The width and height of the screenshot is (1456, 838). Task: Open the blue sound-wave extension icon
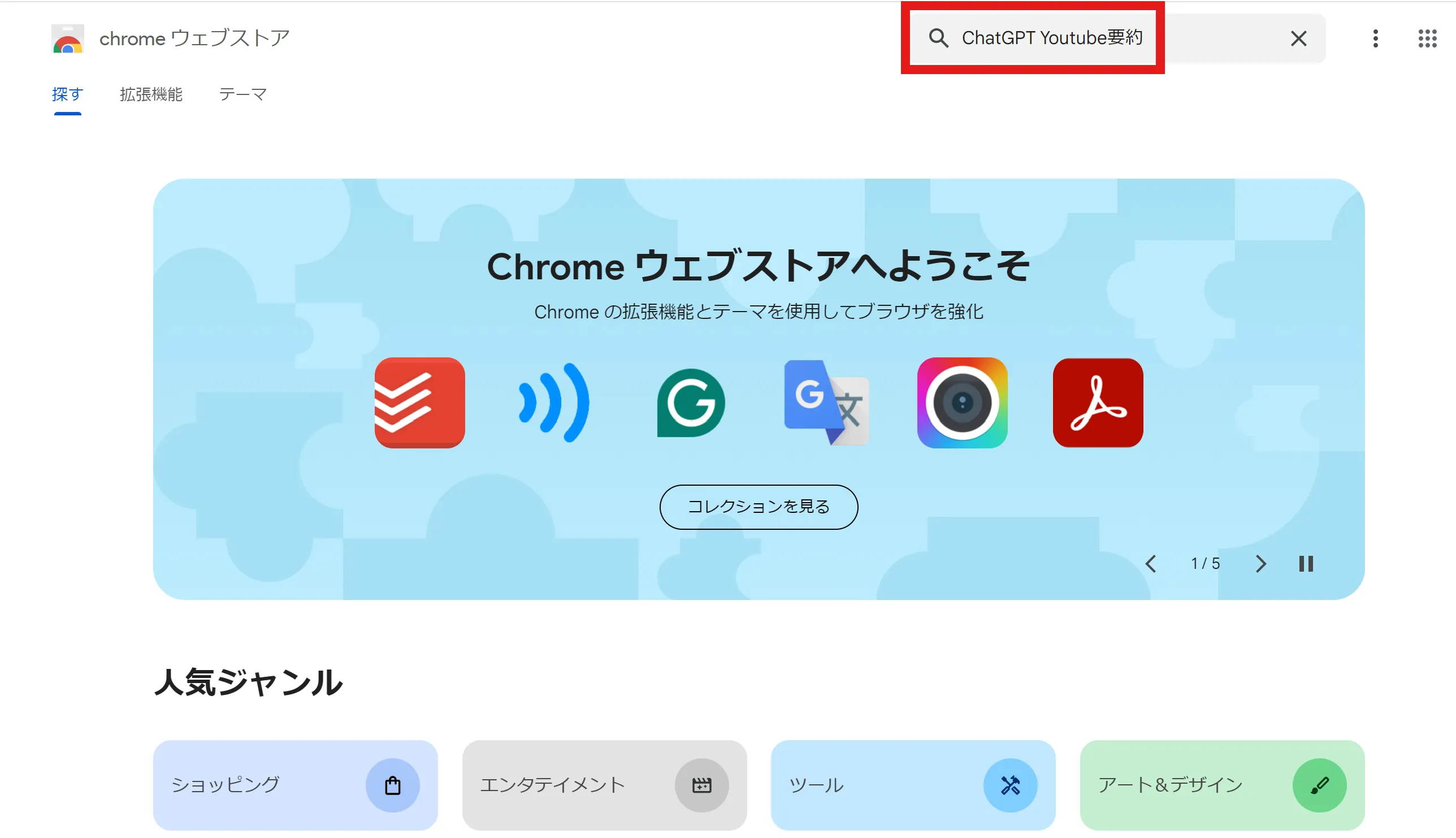554,402
